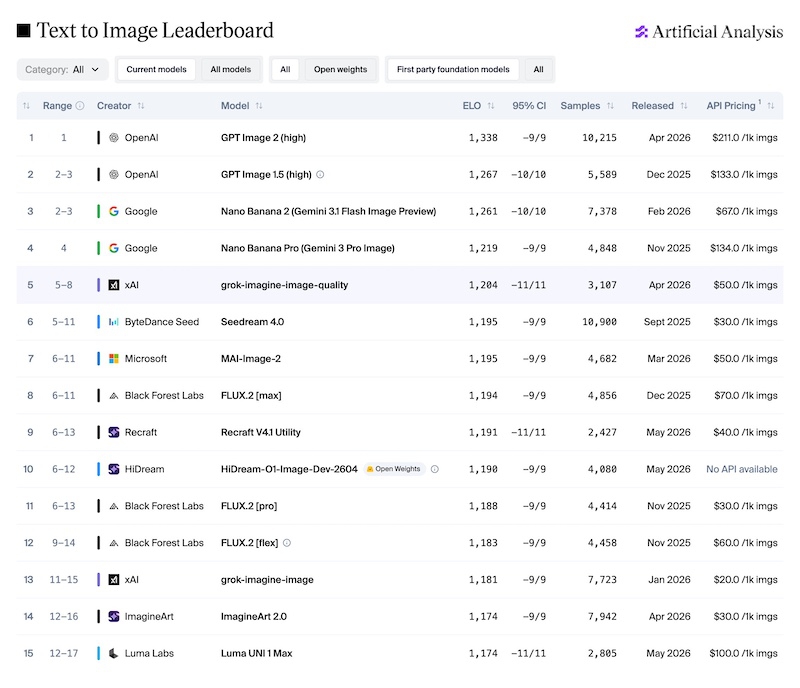Sort by rank using the first column arrows
Viewport: 800px width, 688px height.
tap(27, 106)
